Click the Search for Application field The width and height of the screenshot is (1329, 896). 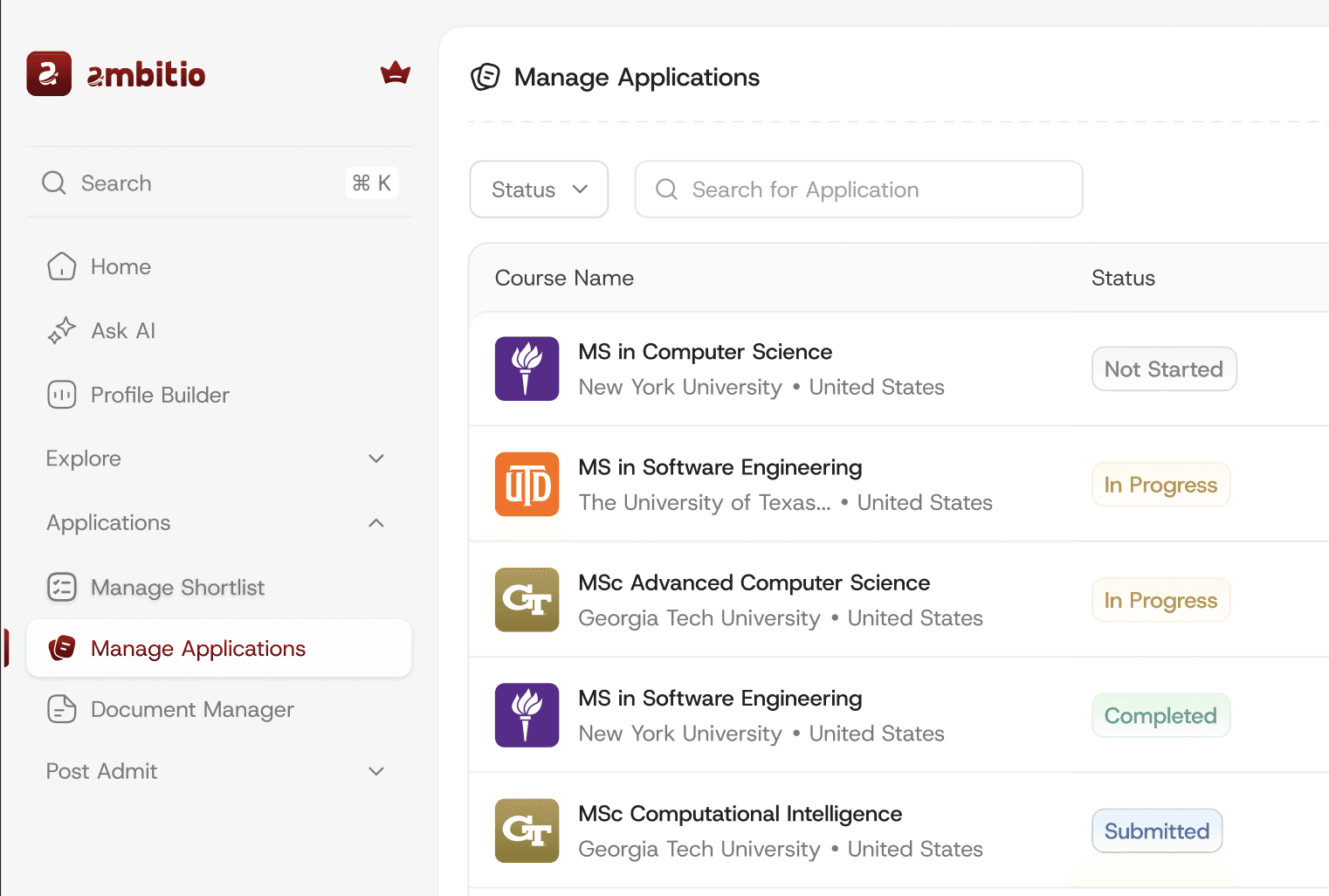pyautogui.click(x=858, y=190)
